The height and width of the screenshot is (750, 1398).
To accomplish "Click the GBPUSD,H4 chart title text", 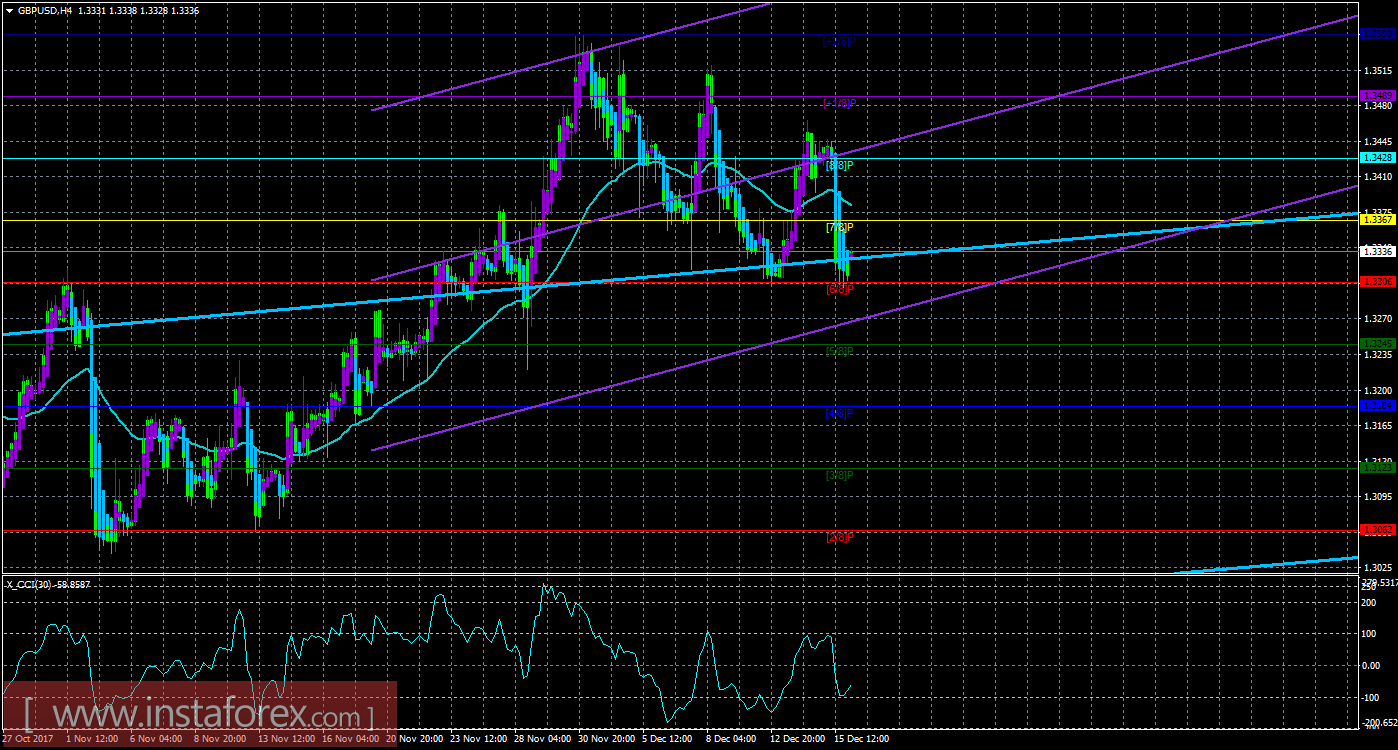I will [x=45, y=10].
